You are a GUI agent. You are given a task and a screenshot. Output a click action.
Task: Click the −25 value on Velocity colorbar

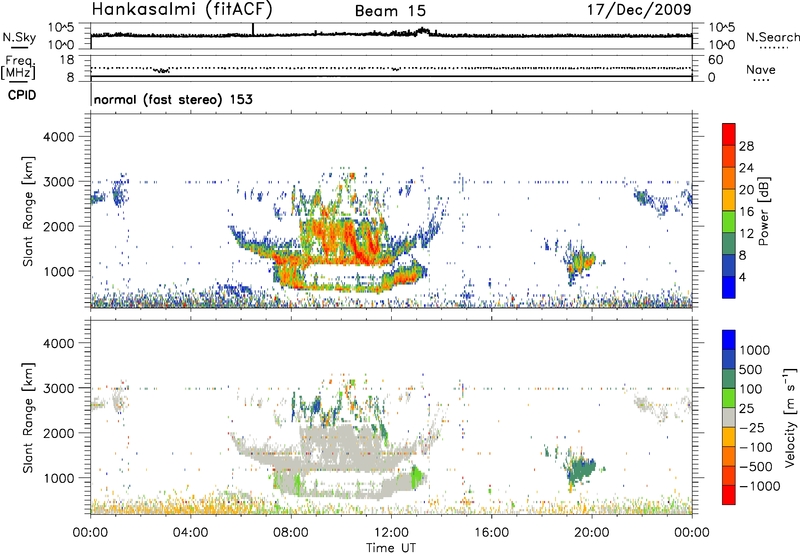click(752, 428)
